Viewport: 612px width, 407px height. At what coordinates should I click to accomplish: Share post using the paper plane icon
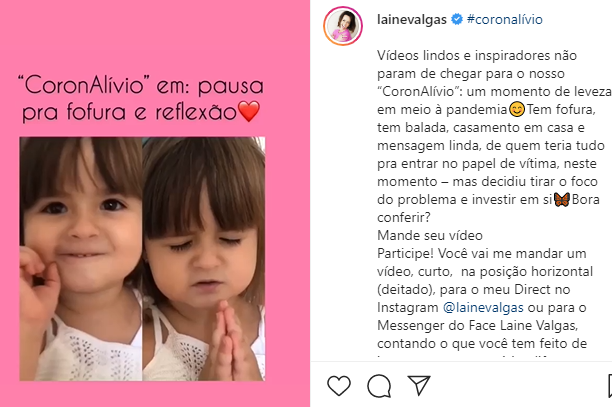419,385
